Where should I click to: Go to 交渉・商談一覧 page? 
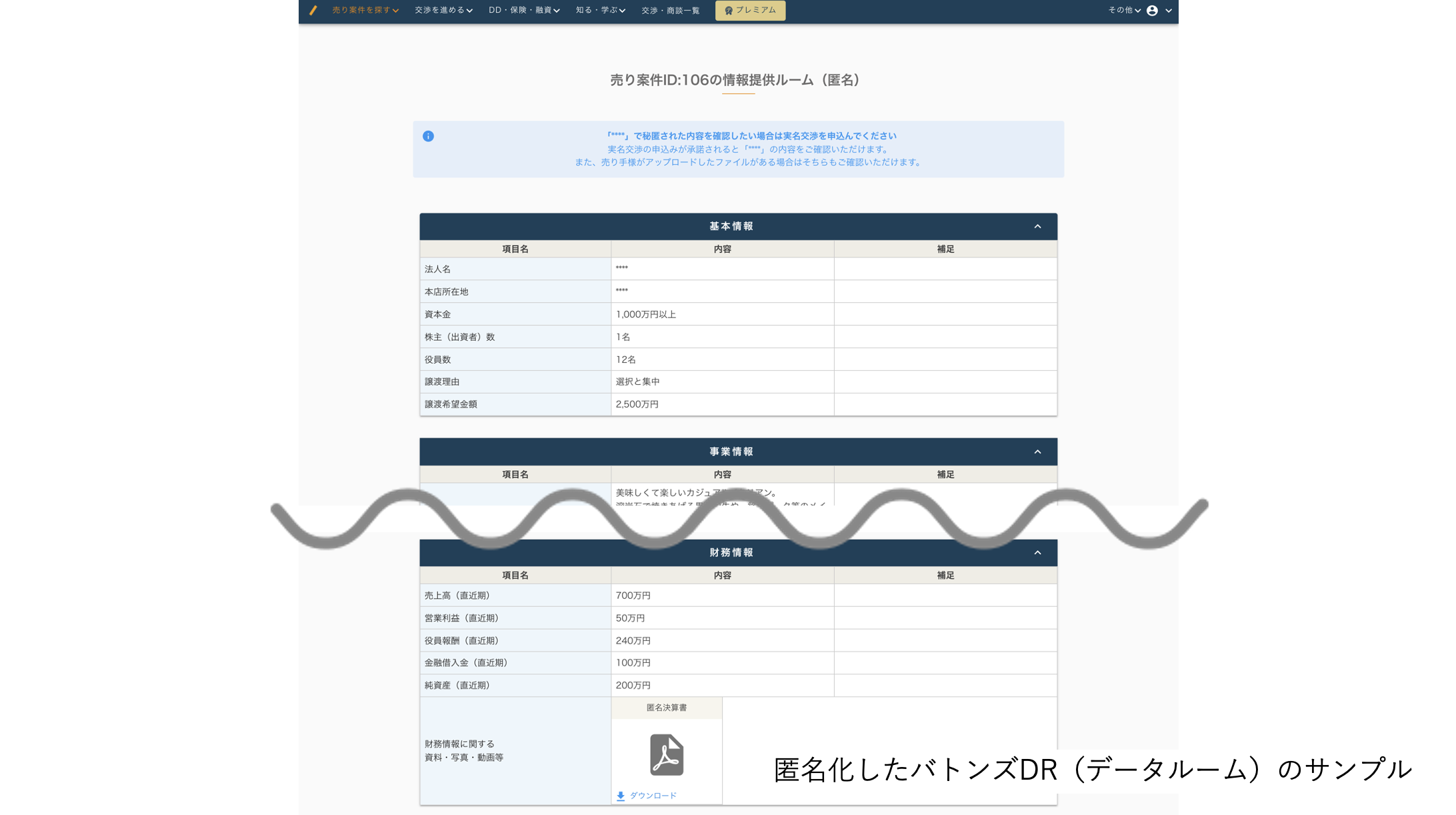coord(670,10)
